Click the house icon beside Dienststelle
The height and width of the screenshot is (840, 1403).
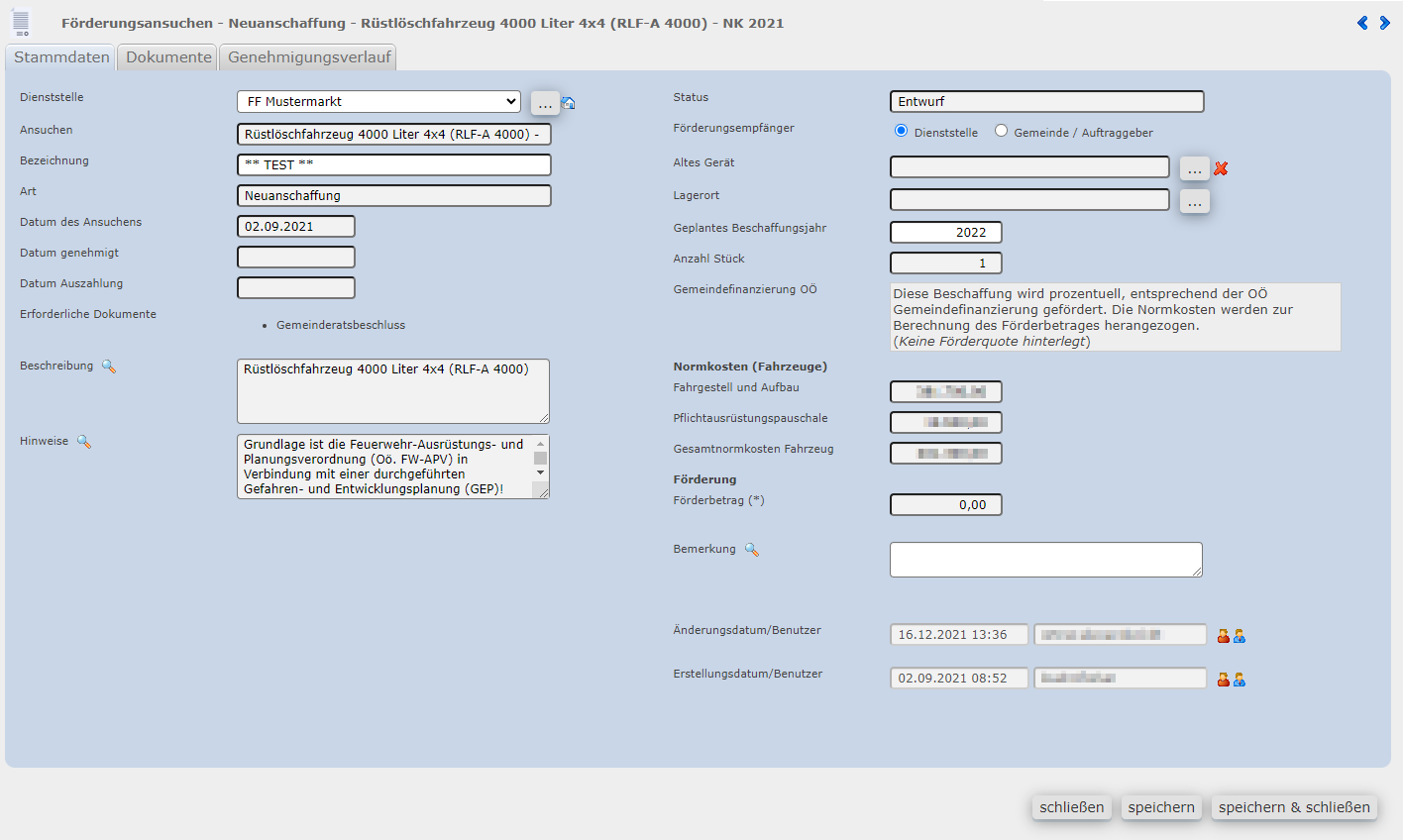[x=569, y=103]
